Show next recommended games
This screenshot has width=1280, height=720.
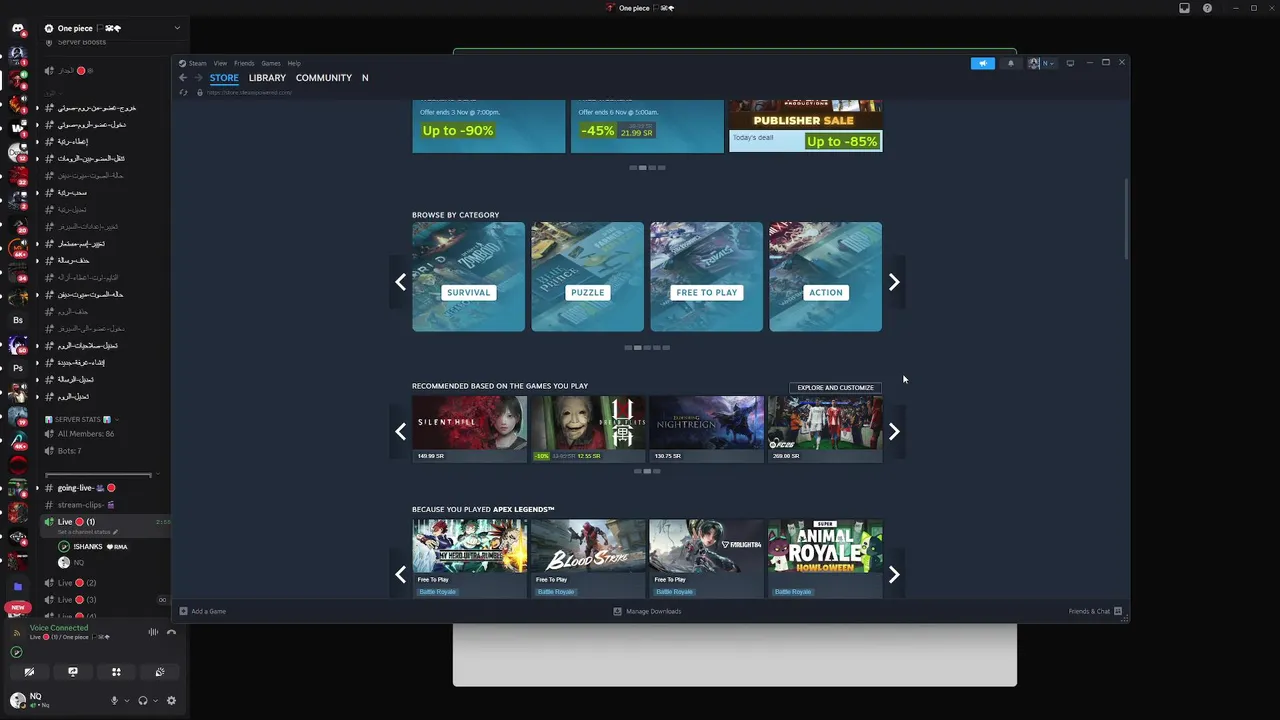[x=894, y=432]
